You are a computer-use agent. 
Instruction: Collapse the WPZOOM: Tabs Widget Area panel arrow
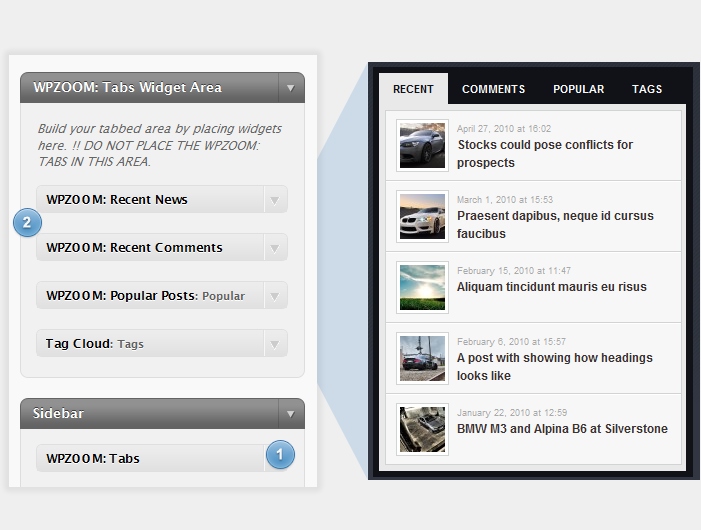[291, 88]
